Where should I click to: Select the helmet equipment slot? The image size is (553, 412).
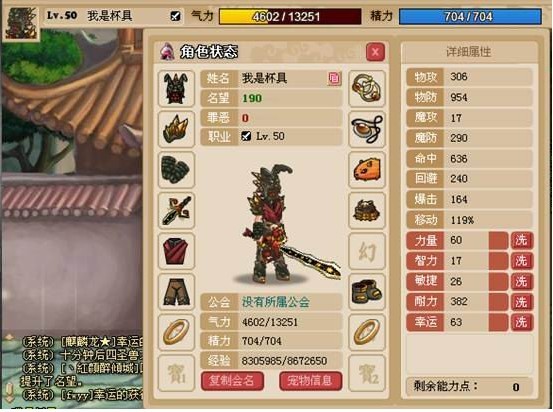tap(176, 89)
